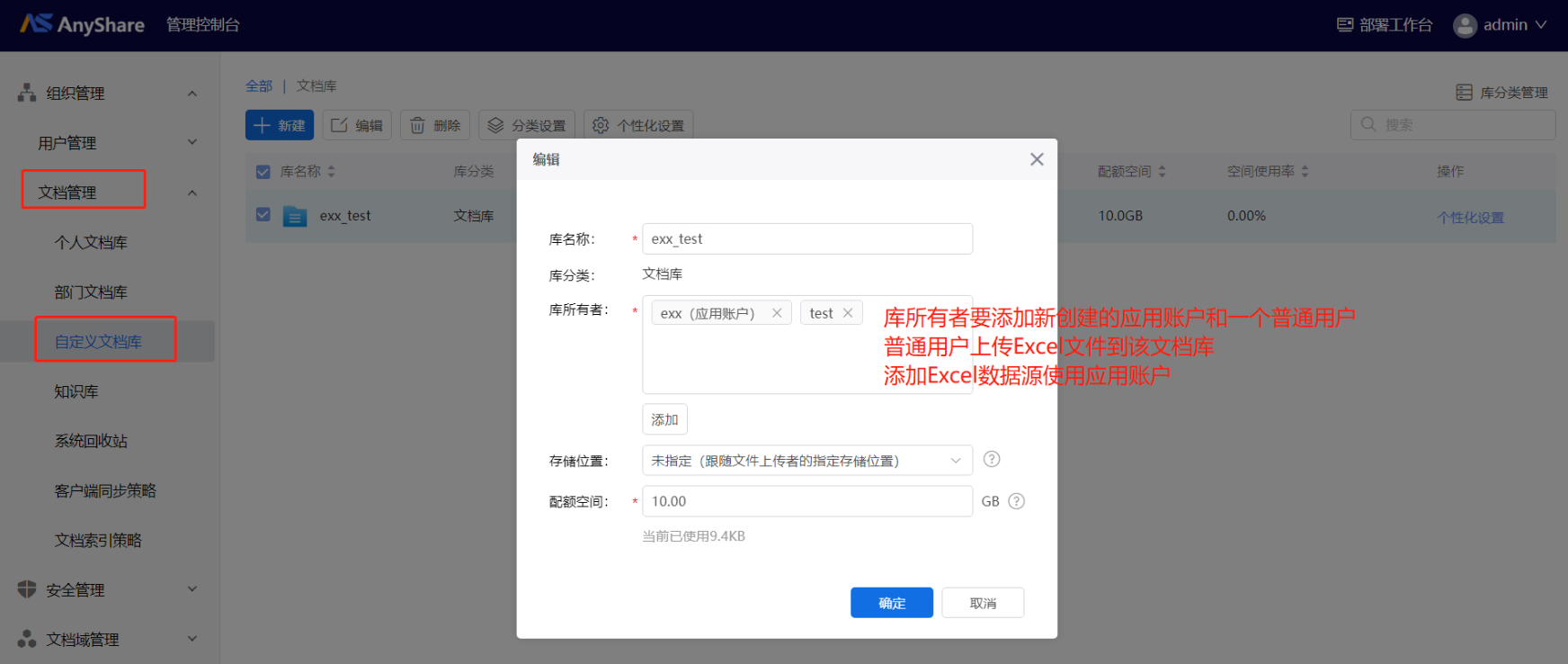Expand the 文档域管理 section chevron
Viewport: 1568px width, 664px height.
[x=192, y=639]
